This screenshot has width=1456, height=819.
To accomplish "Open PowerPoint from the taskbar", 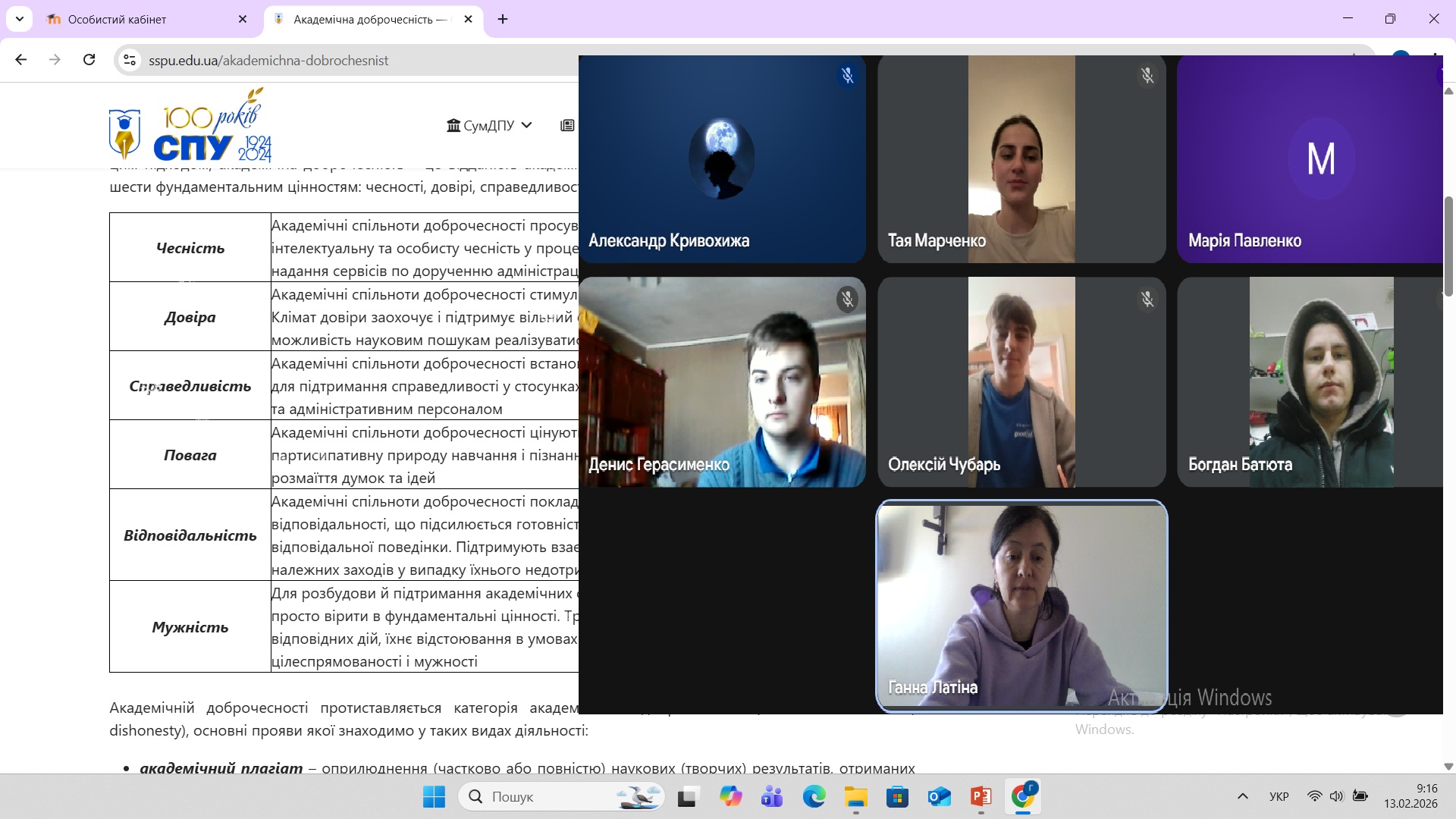I will point(981,796).
